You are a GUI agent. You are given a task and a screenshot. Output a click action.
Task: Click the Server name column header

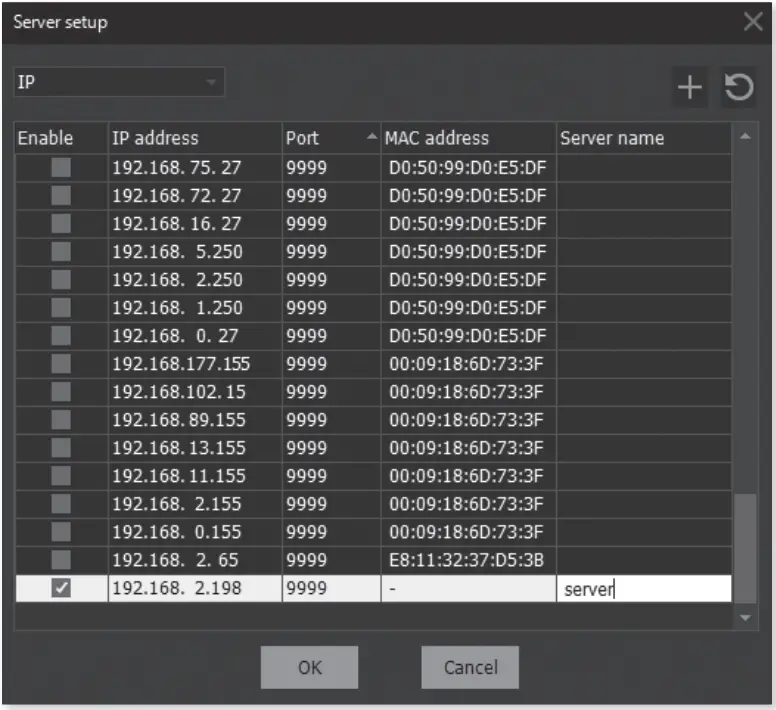644,138
